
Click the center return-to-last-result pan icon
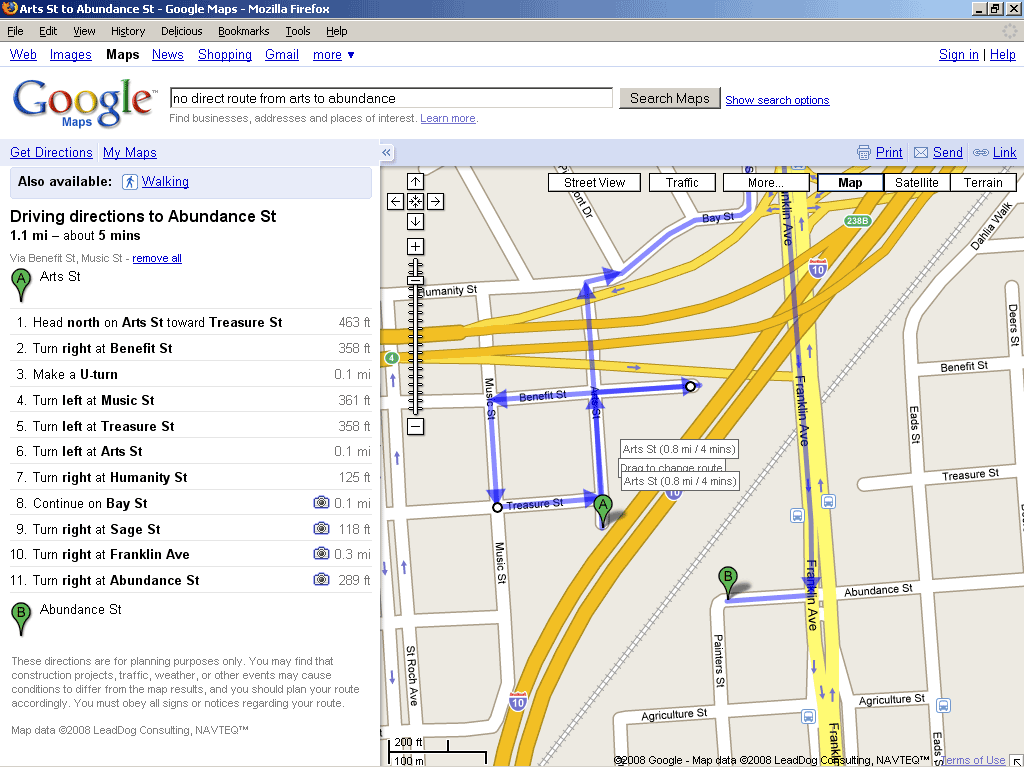[415, 201]
